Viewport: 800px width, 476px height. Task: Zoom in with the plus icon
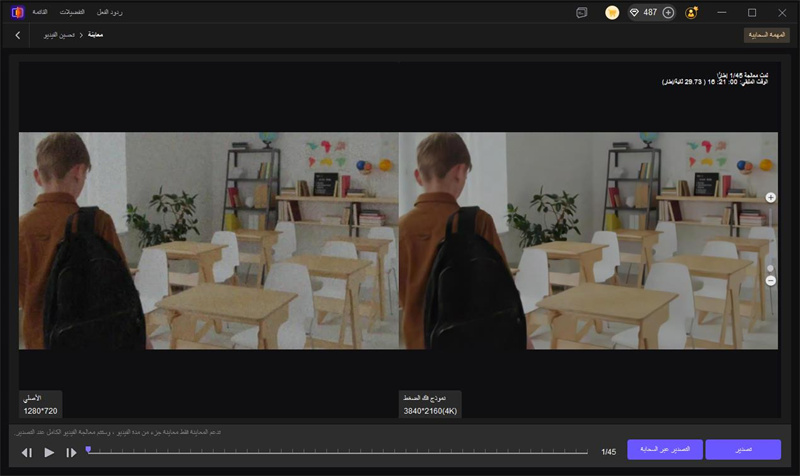click(770, 198)
